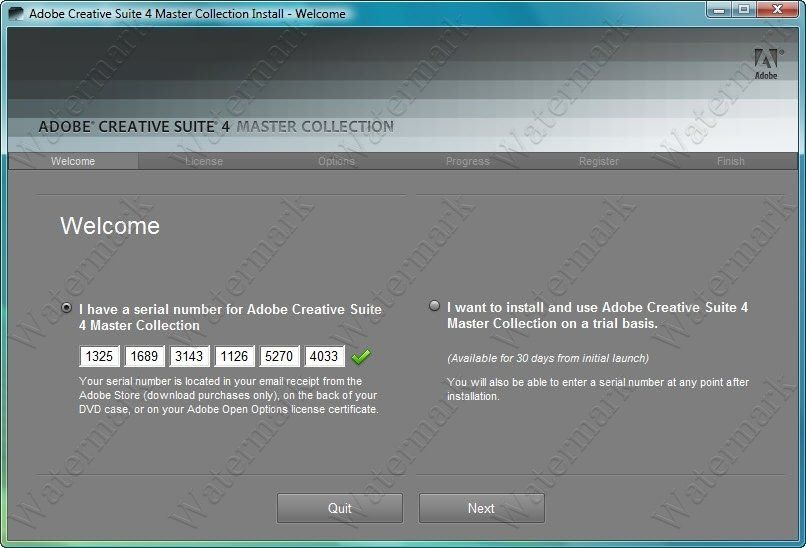Proceed with the Next button
The height and width of the screenshot is (548, 806).
[x=482, y=508]
